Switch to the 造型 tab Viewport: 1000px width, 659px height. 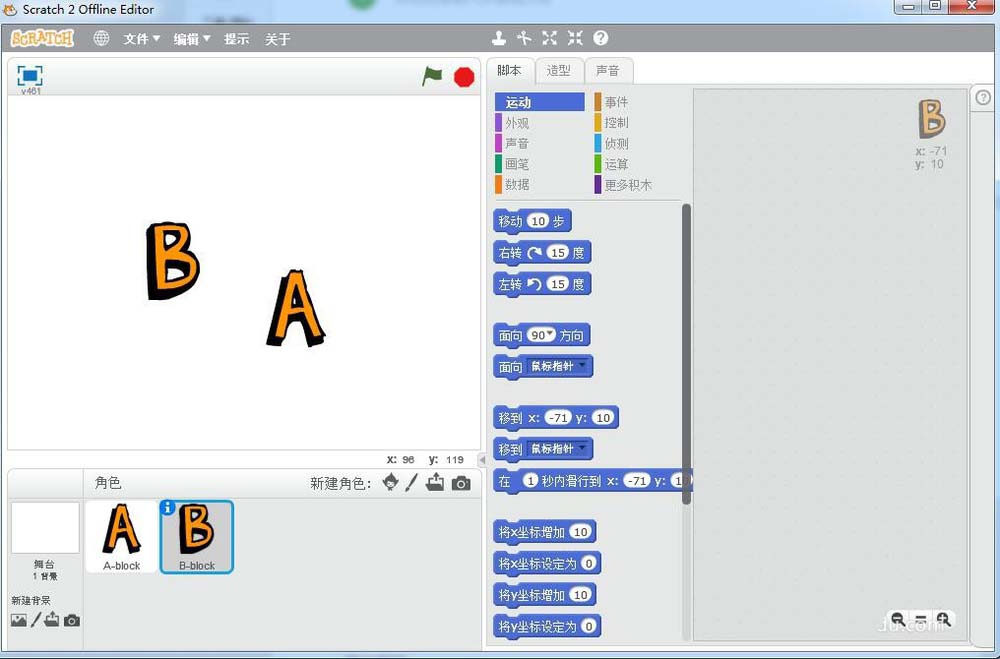click(558, 70)
